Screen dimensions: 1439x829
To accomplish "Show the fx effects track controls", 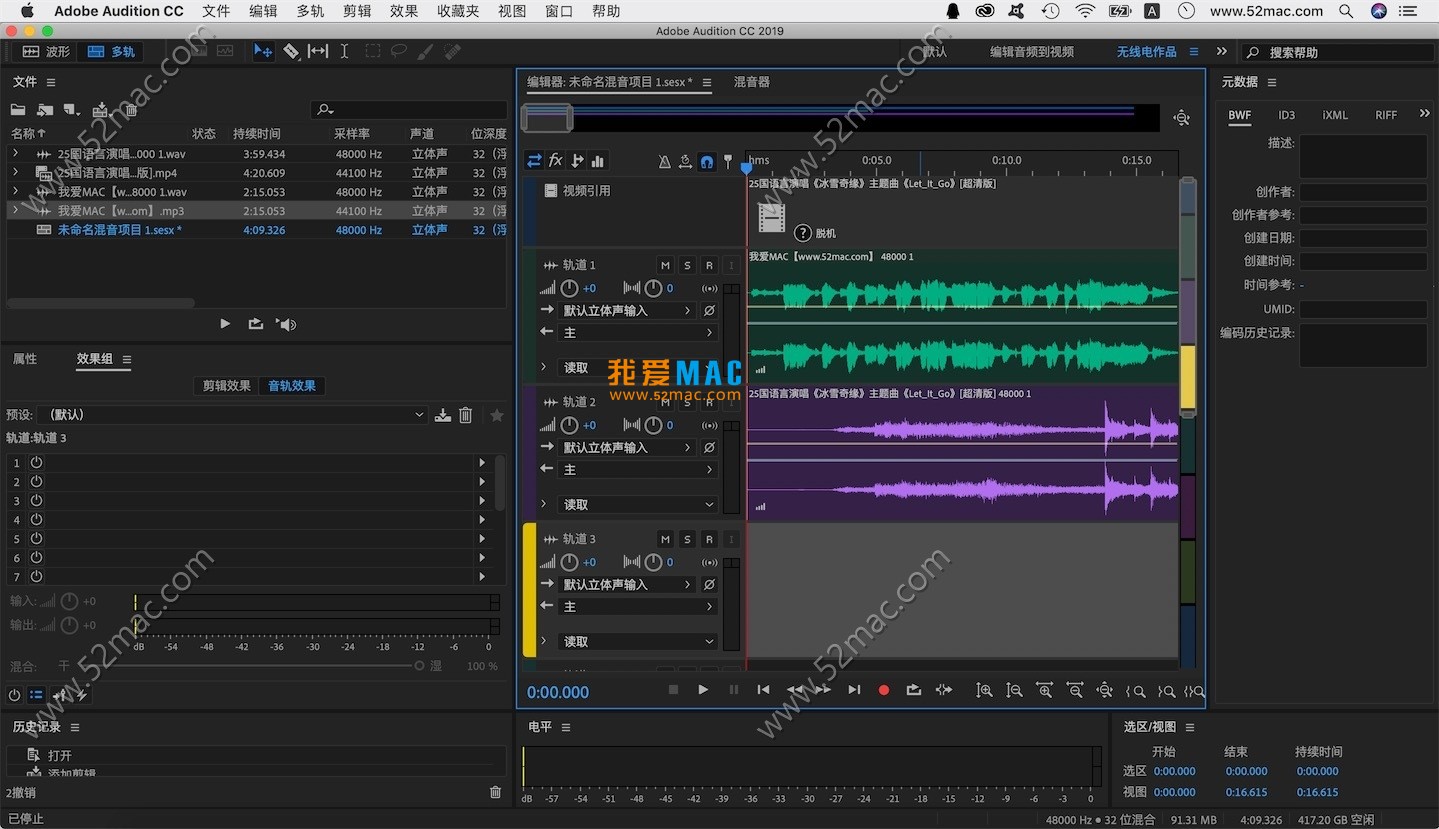I will click(x=555, y=161).
